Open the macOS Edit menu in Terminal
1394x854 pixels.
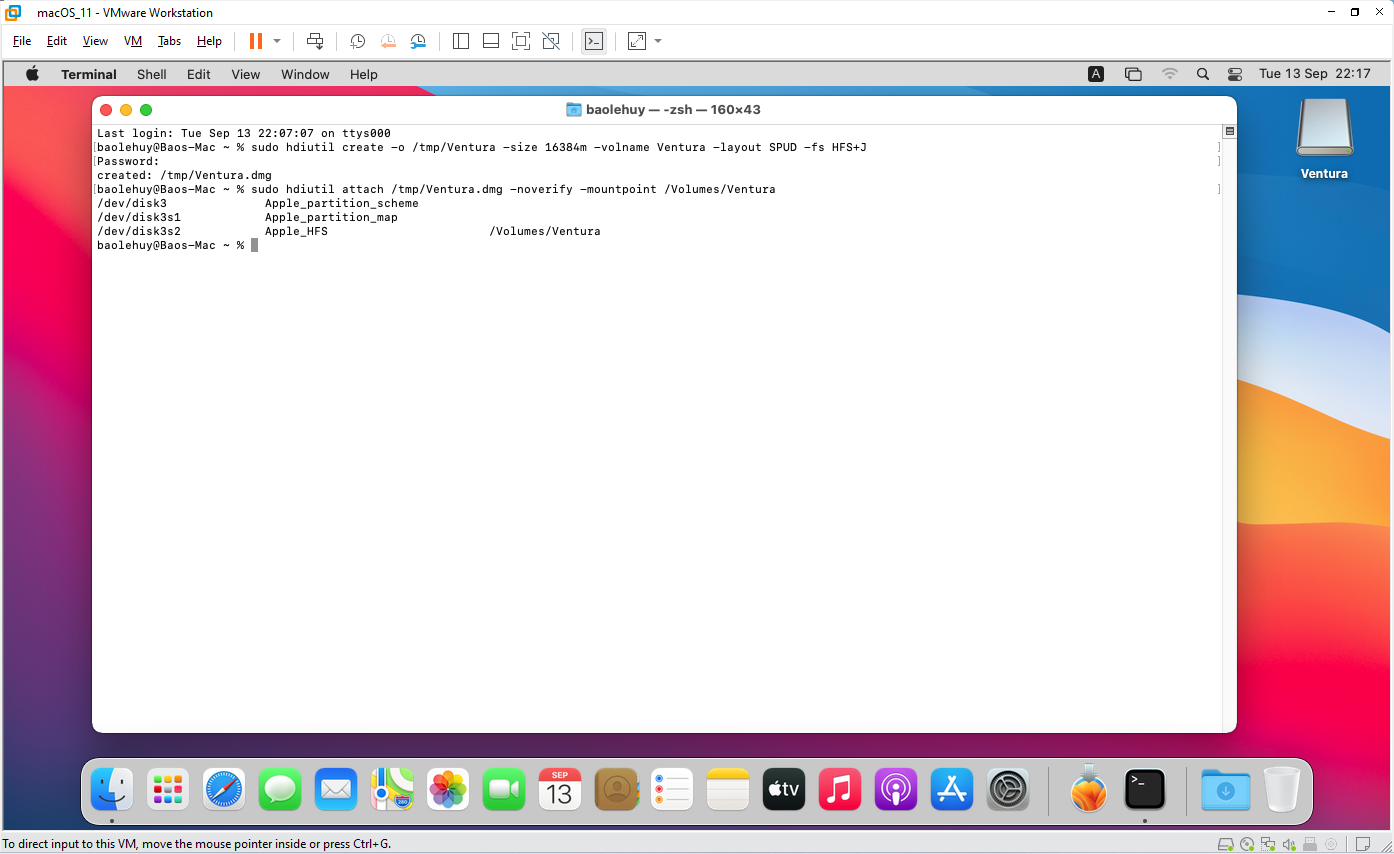point(199,74)
